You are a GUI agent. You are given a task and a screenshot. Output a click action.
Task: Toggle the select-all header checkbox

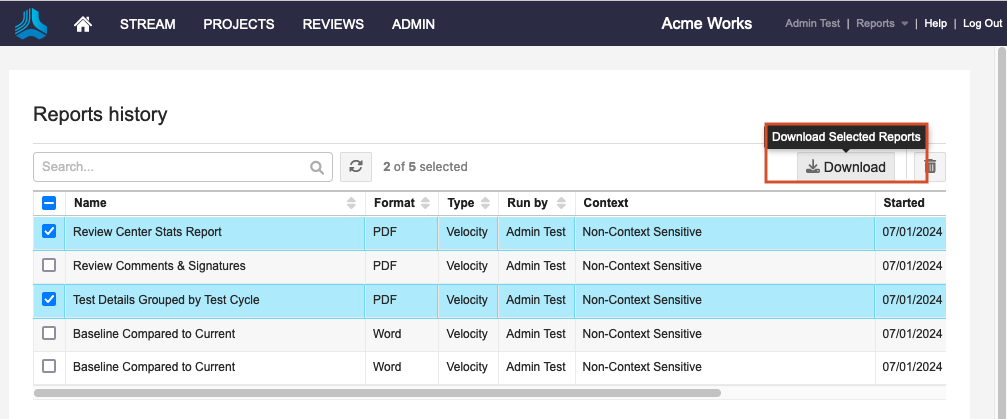(x=49, y=203)
